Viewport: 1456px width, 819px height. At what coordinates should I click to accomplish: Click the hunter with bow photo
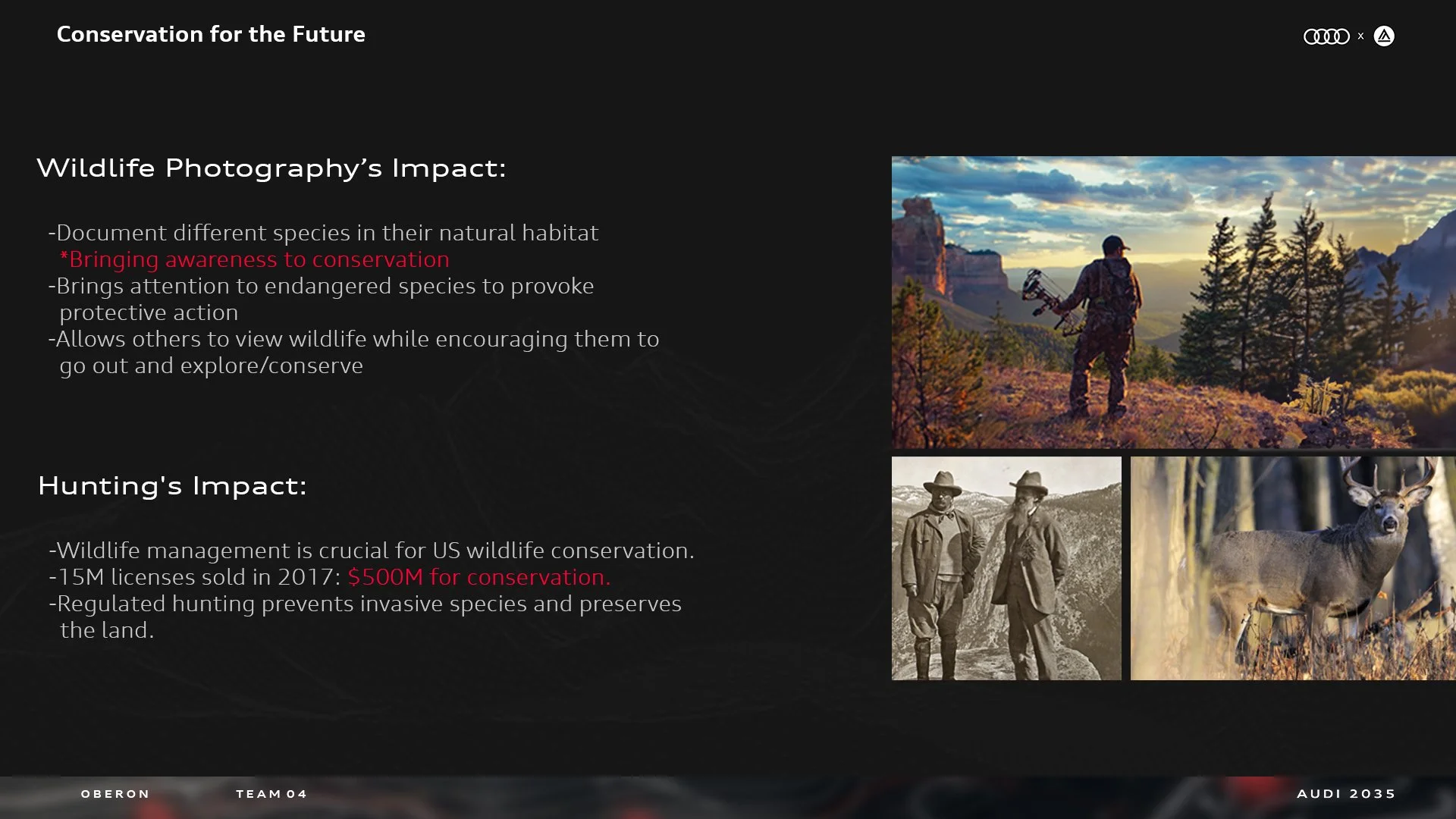pos(1172,302)
